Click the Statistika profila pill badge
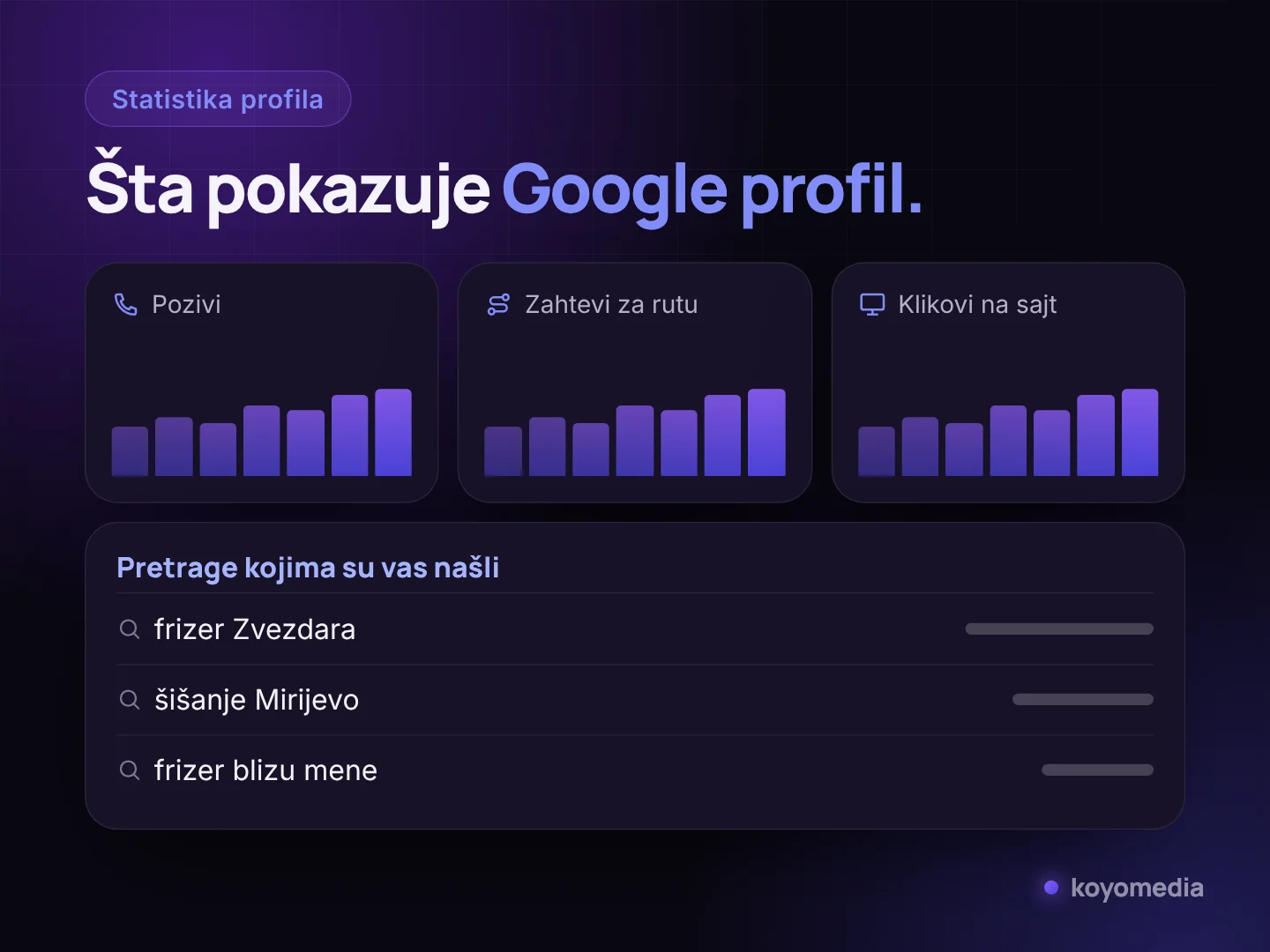Screen dimensions: 1270x952 click(x=218, y=99)
